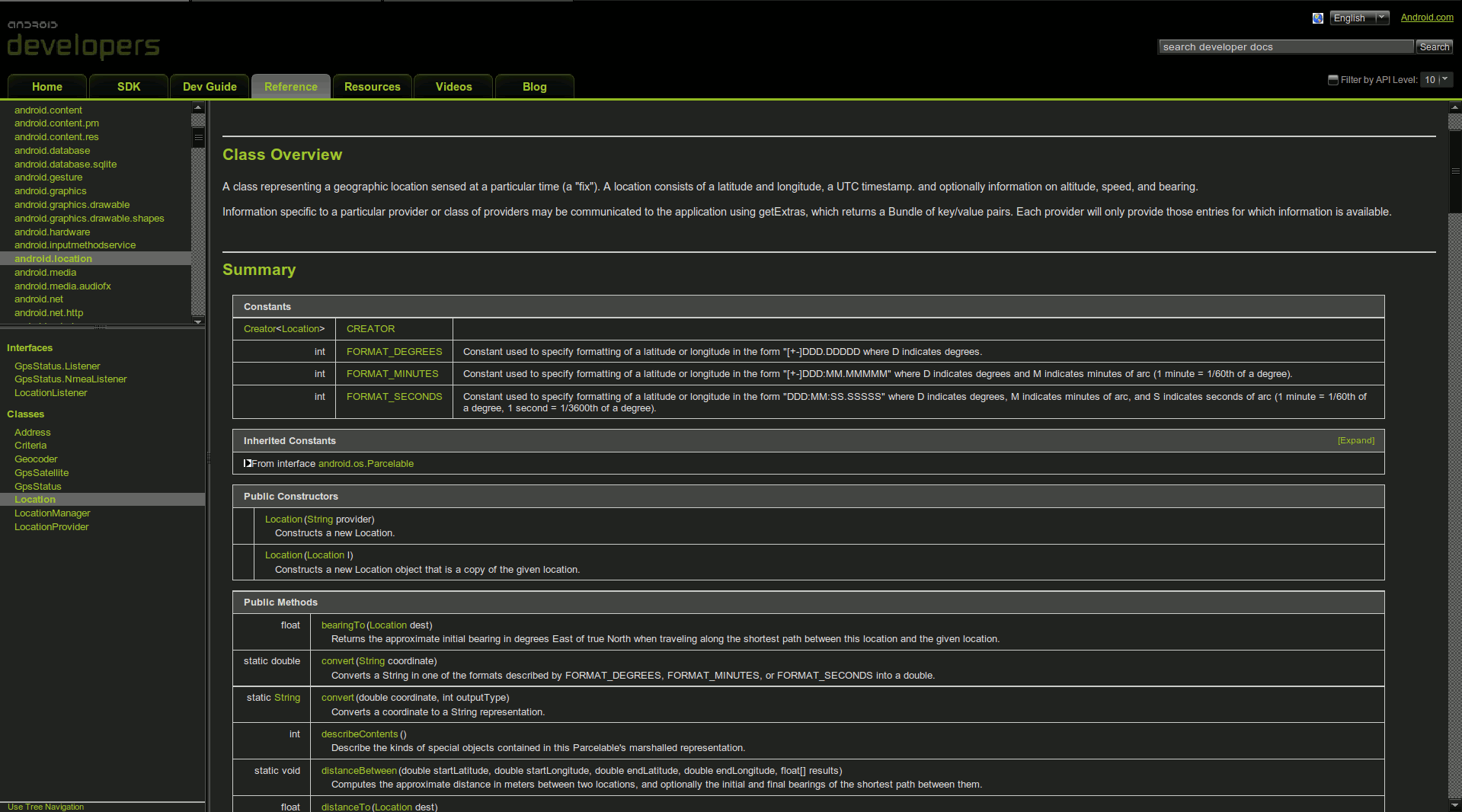Click the Android developers logo
The width and height of the screenshot is (1462, 812).
(83, 40)
